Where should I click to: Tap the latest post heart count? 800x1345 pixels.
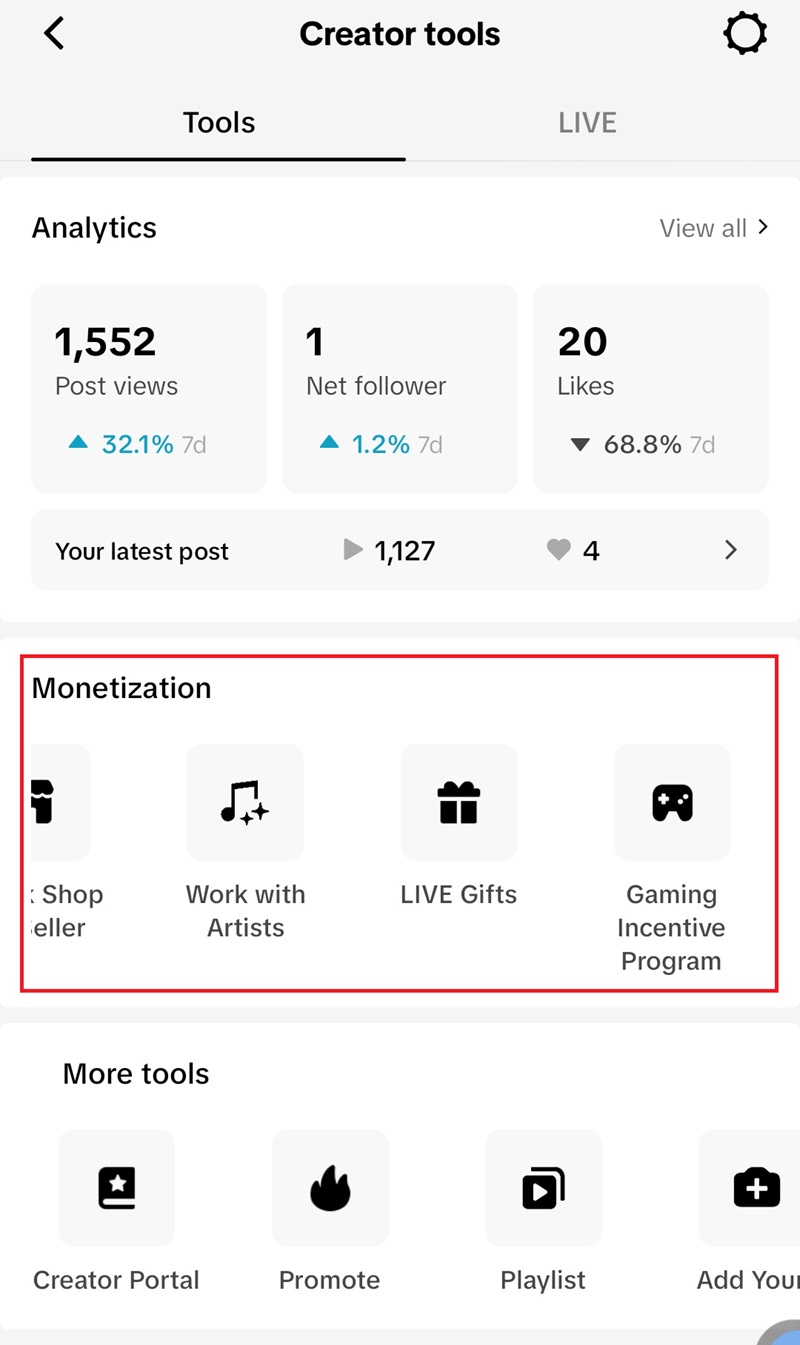point(574,551)
